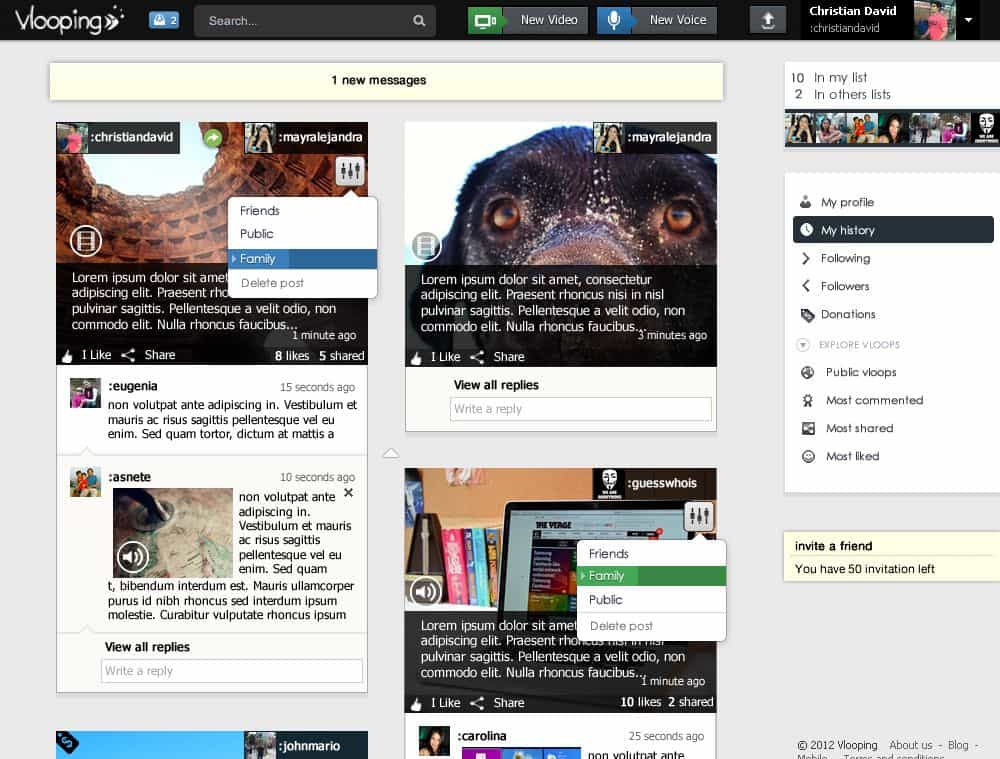Share the dog post by :mayralejandra

[x=497, y=357]
